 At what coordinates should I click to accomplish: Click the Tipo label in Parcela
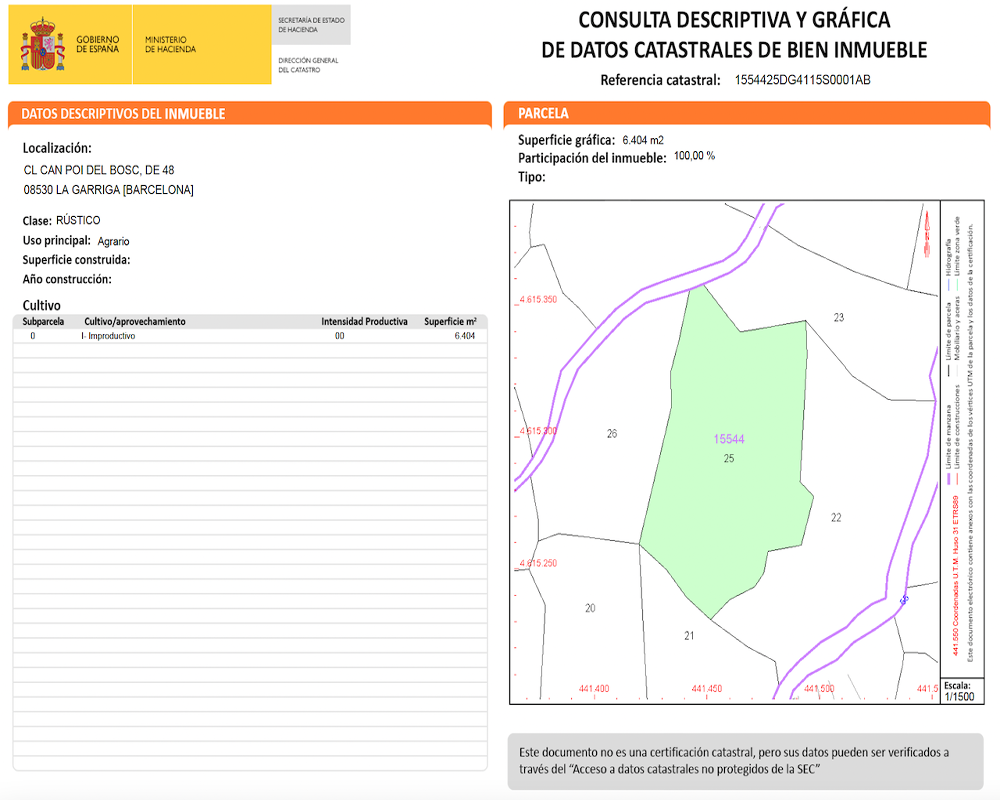[x=532, y=177]
